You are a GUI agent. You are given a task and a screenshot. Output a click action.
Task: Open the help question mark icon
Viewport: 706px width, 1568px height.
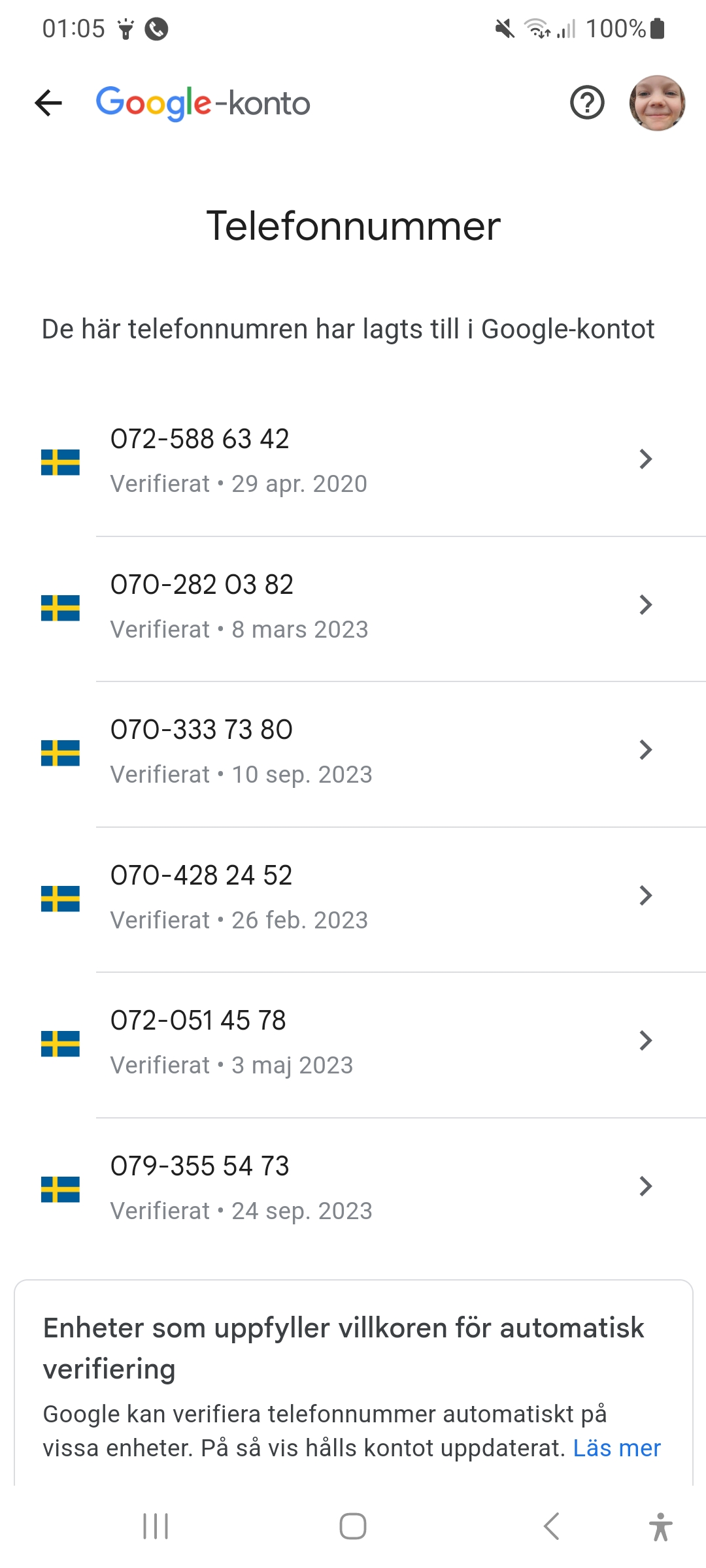coord(587,103)
